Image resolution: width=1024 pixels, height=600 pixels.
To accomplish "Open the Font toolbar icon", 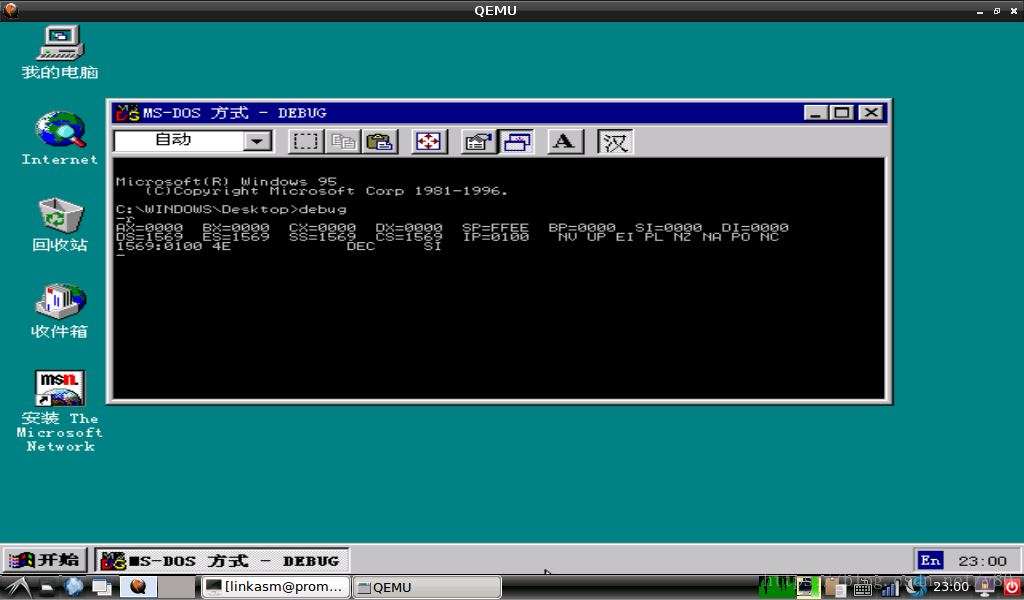I will (x=565, y=142).
